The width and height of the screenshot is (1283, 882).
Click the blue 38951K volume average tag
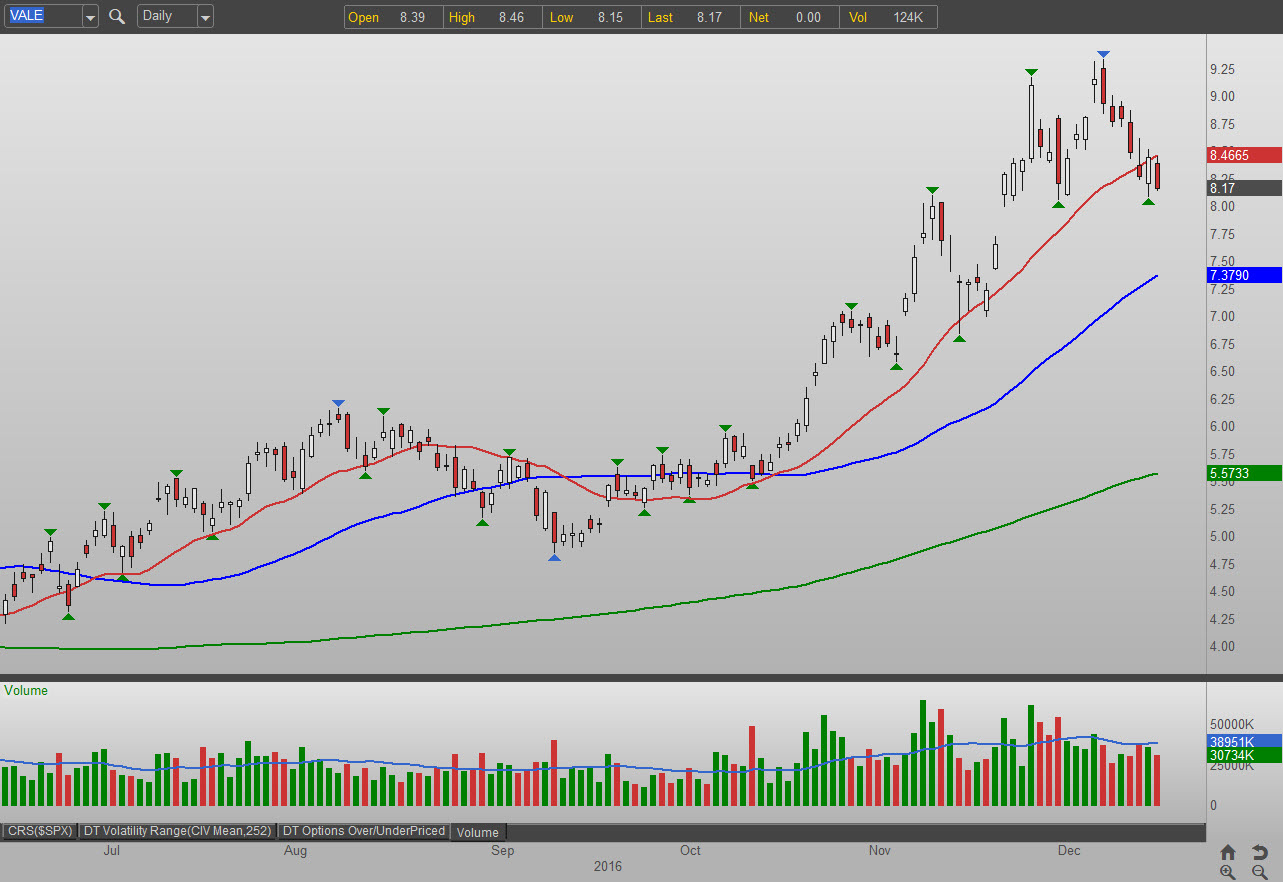(1244, 742)
